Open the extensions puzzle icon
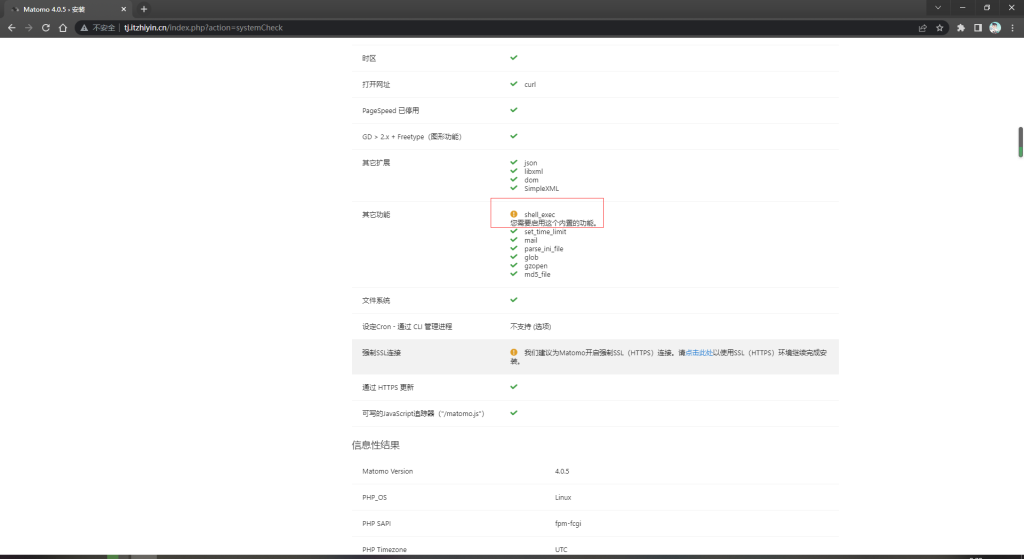Screen dimensions: 1024x559 961,28
